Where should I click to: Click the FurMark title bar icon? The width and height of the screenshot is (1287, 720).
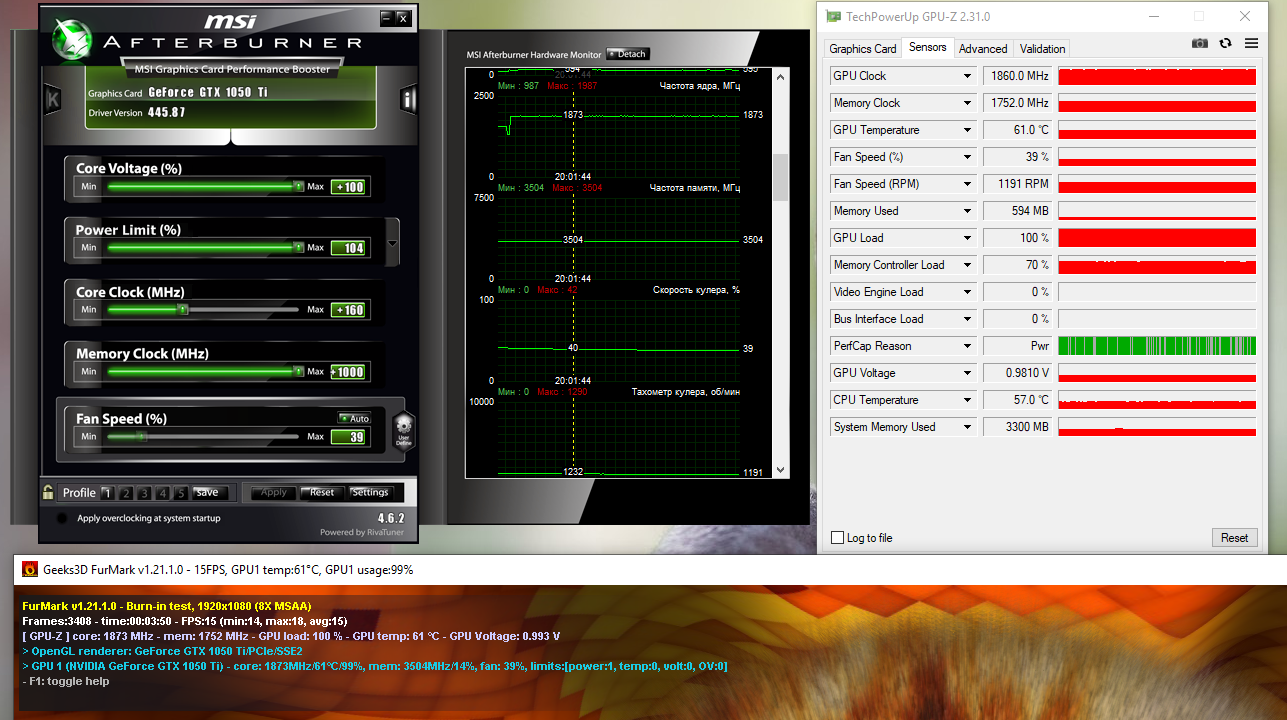tap(30, 569)
